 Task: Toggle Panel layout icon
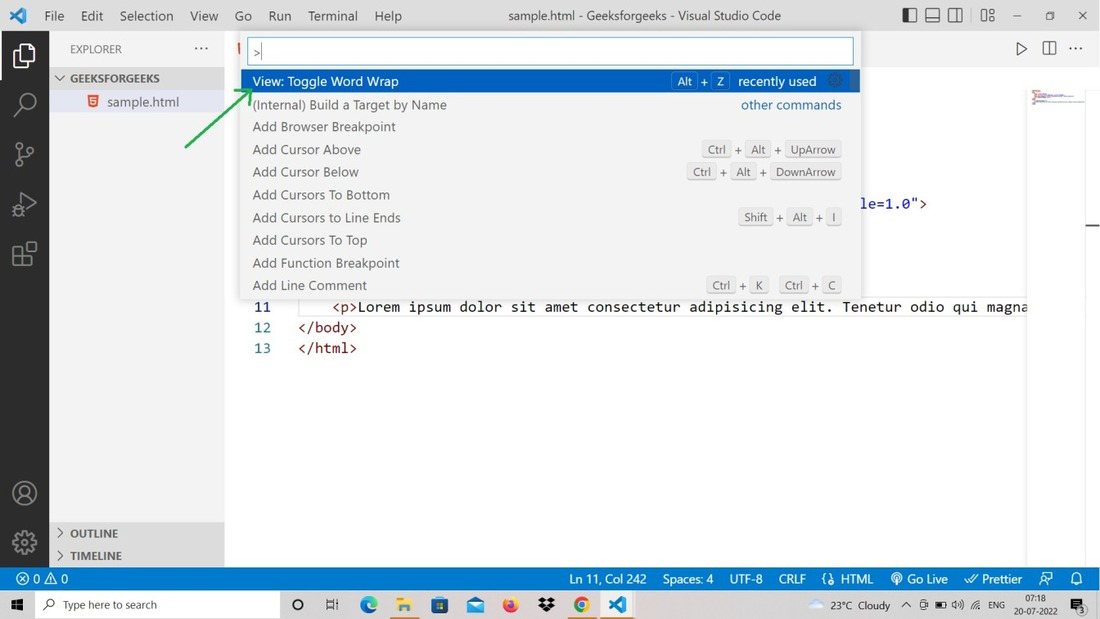[932, 15]
